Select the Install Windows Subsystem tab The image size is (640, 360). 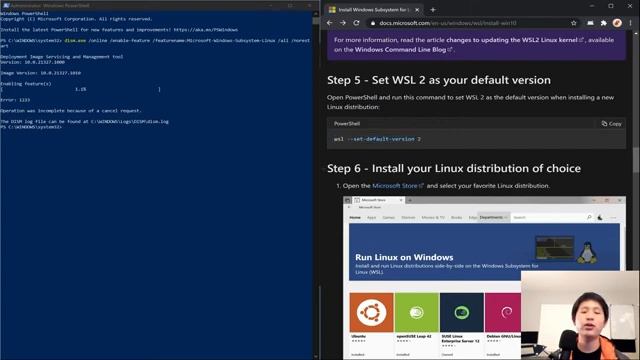[x=374, y=9]
